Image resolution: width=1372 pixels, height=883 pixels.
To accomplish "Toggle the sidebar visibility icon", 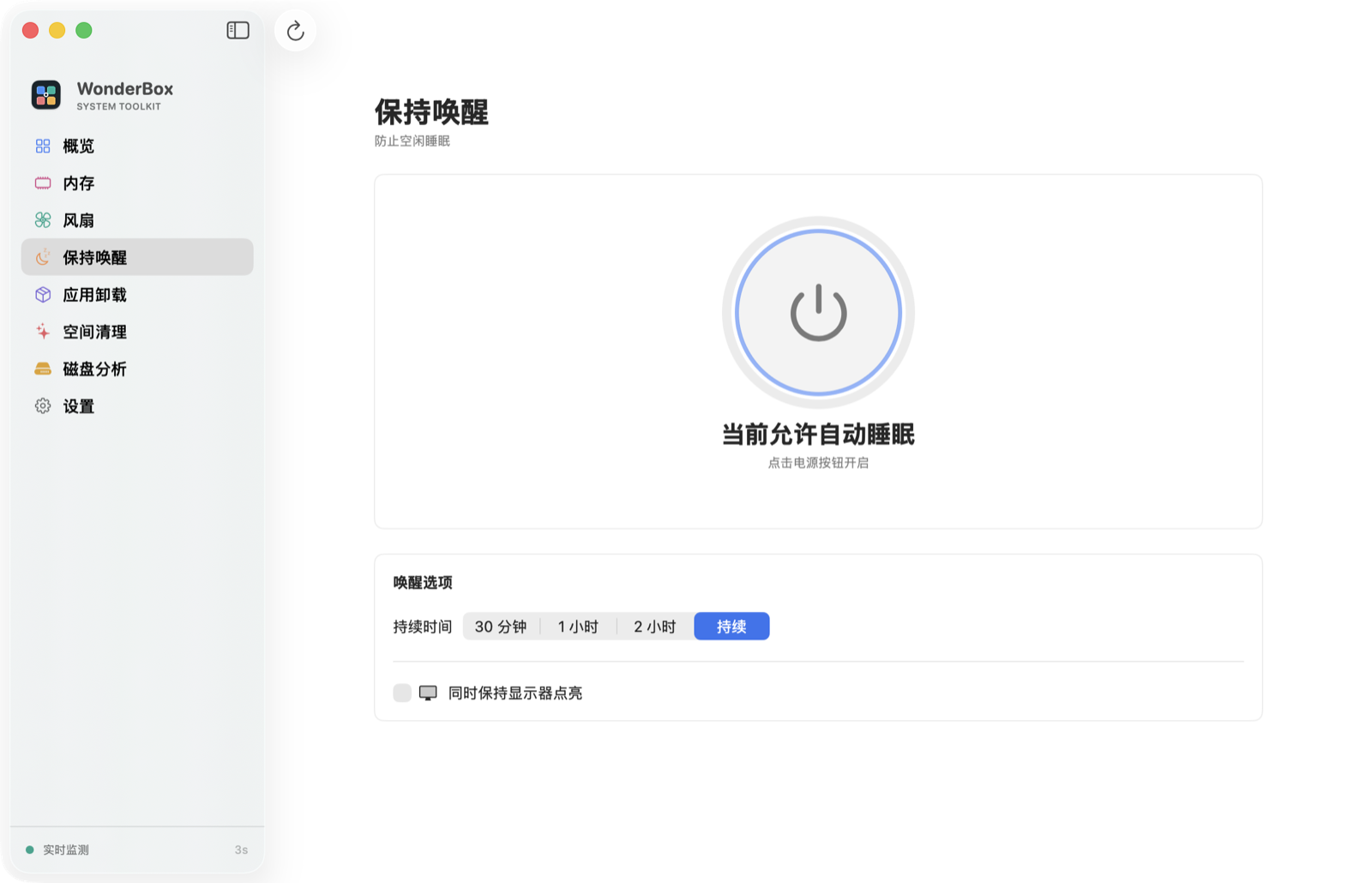I will click(x=238, y=30).
